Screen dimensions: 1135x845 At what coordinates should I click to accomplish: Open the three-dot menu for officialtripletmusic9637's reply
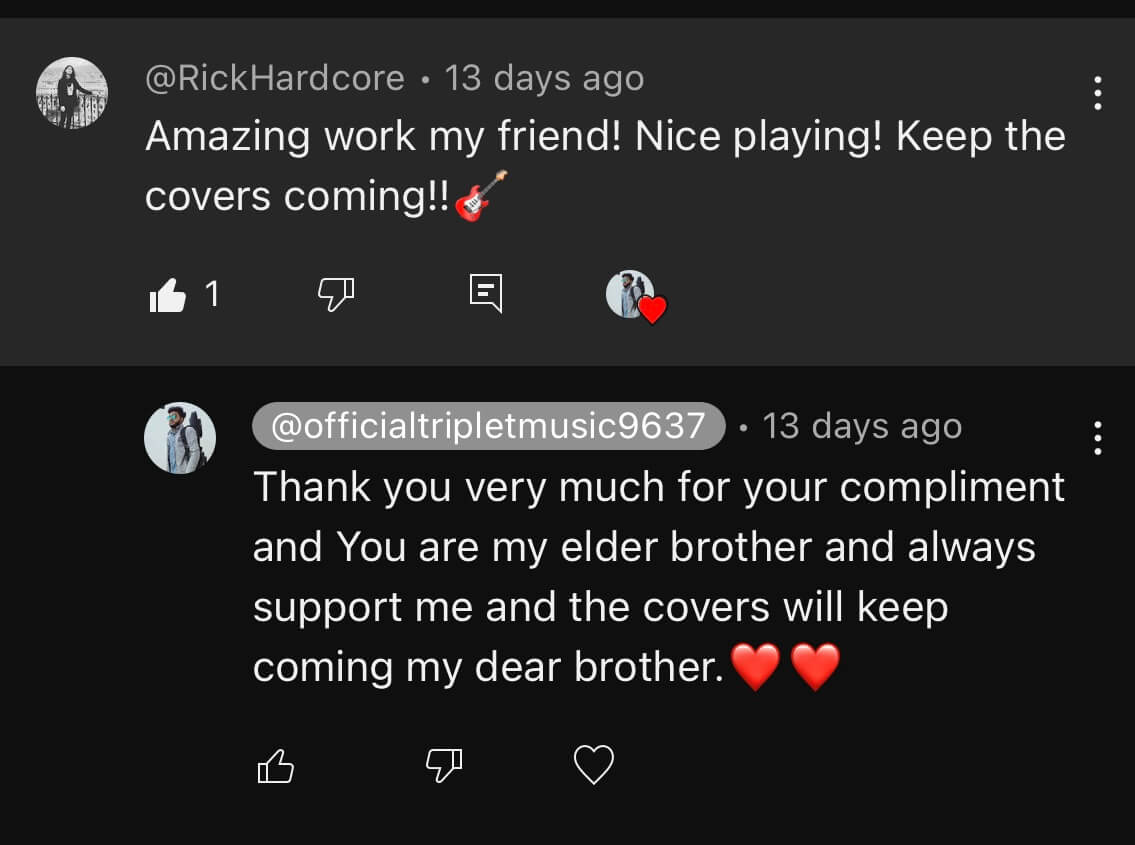[1097, 438]
